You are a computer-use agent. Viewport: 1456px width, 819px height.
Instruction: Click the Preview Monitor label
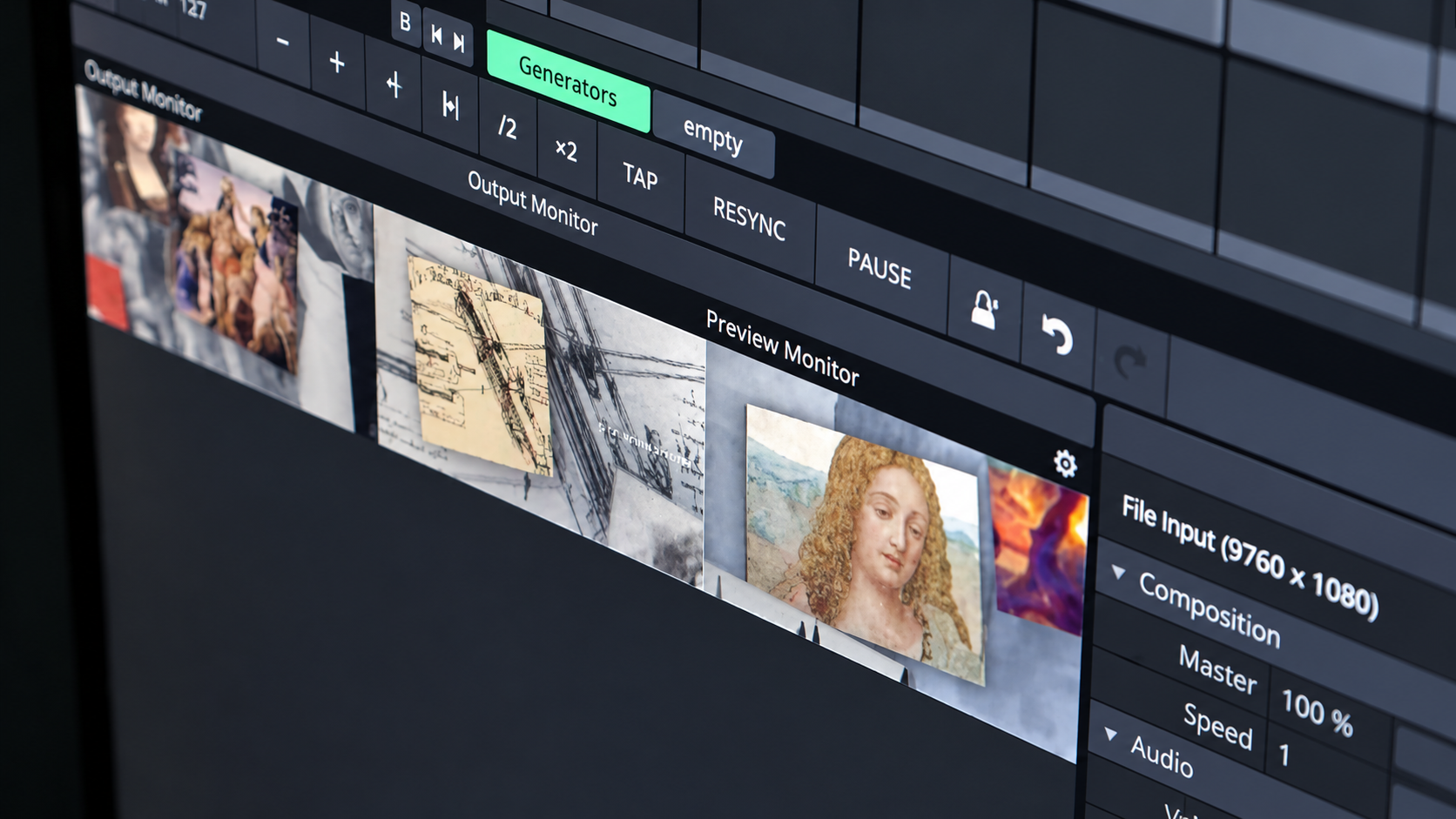[x=782, y=347]
